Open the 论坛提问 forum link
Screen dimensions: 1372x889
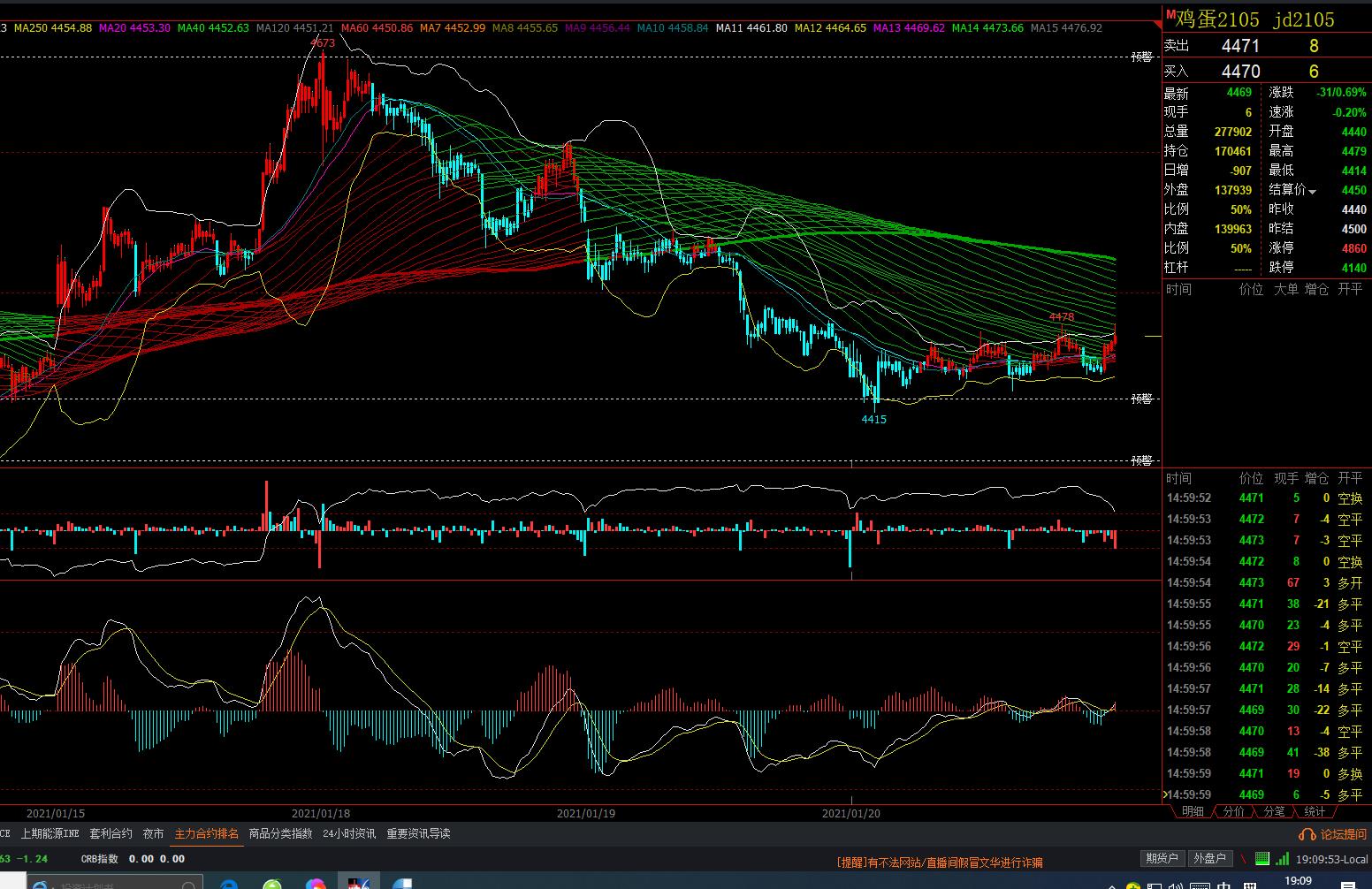[x=1343, y=834]
